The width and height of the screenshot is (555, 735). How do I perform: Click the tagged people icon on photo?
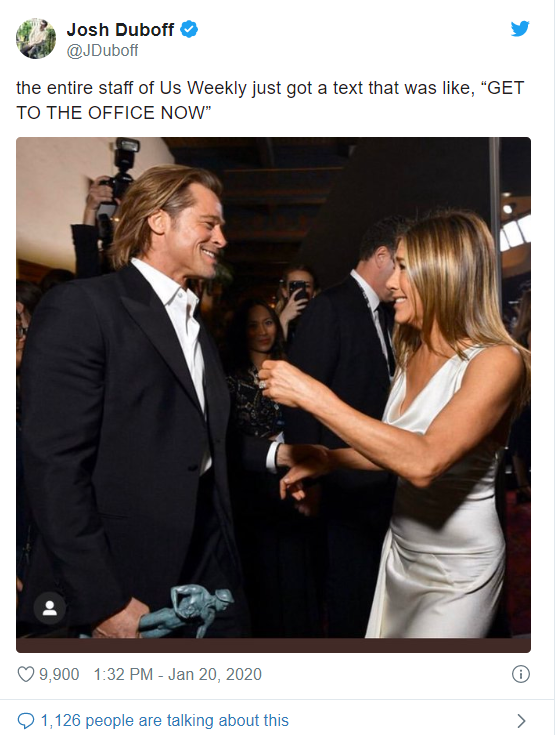tap(49, 608)
